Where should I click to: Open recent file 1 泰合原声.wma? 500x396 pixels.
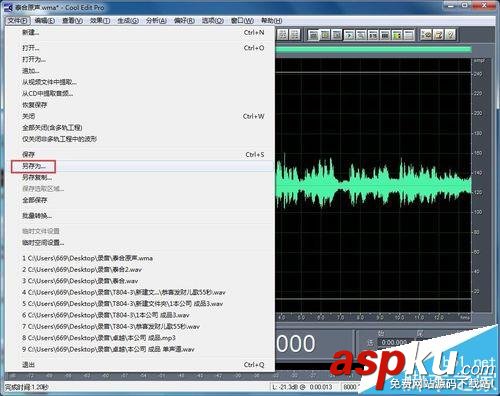point(140,258)
